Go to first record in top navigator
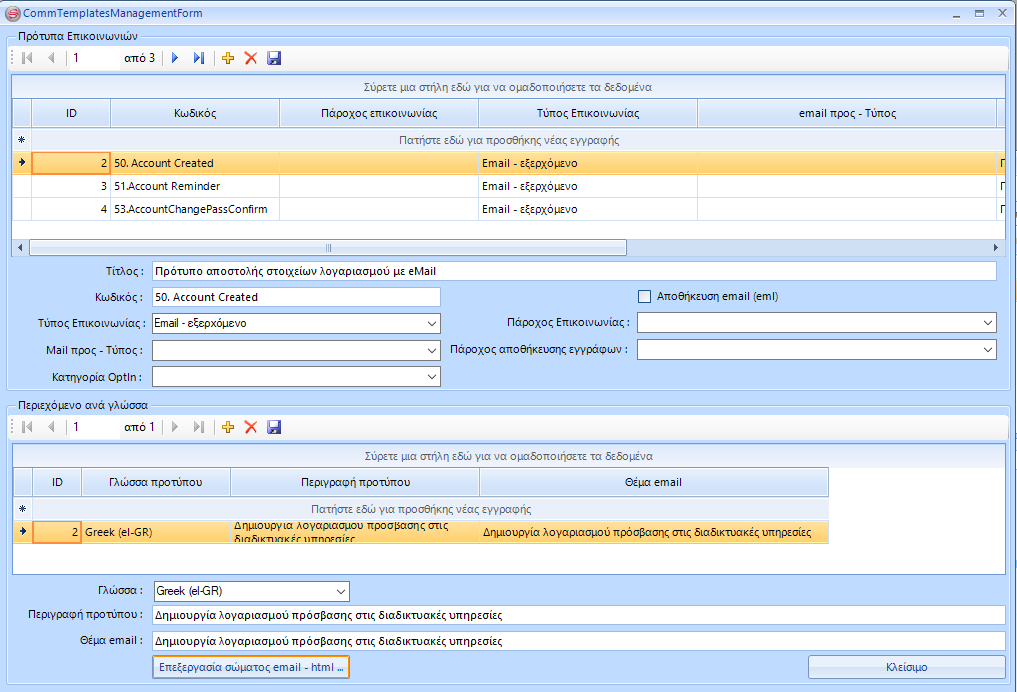Image resolution: width=1017 pixels, height=692 pixels. point(27,58)
